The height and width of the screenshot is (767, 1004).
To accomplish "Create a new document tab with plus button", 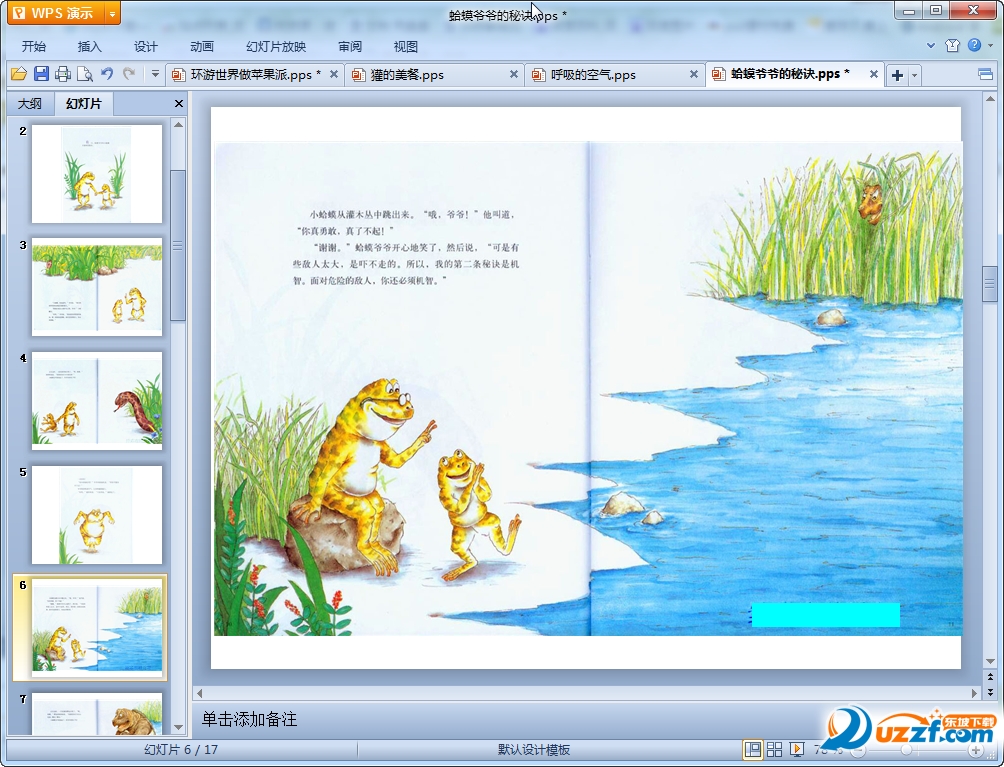I will pos(897,75).
